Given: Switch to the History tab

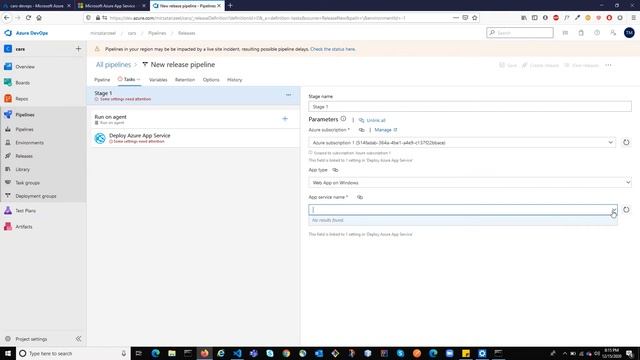Looking at the screenshot, I should click(x=234, y=80).
